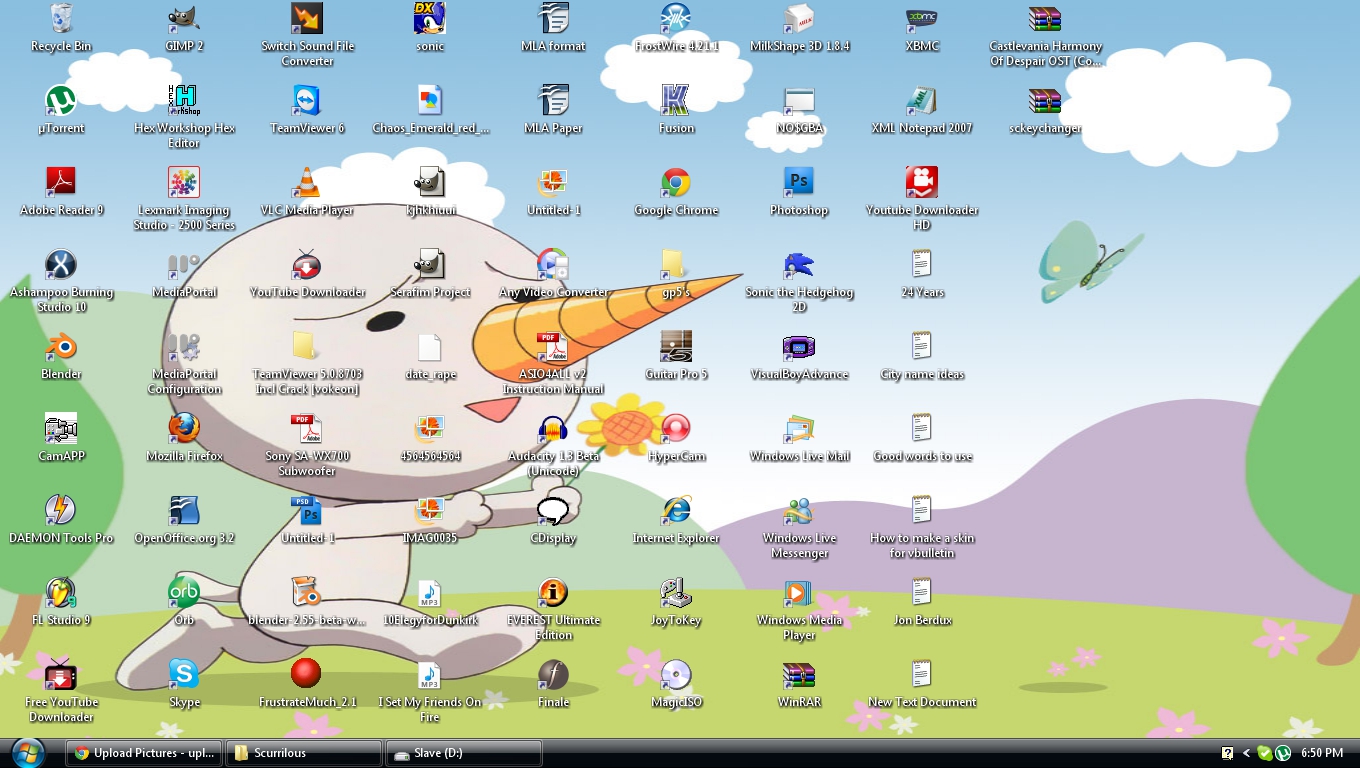Open the Guitar Pro 5 icon

point(676,346)
